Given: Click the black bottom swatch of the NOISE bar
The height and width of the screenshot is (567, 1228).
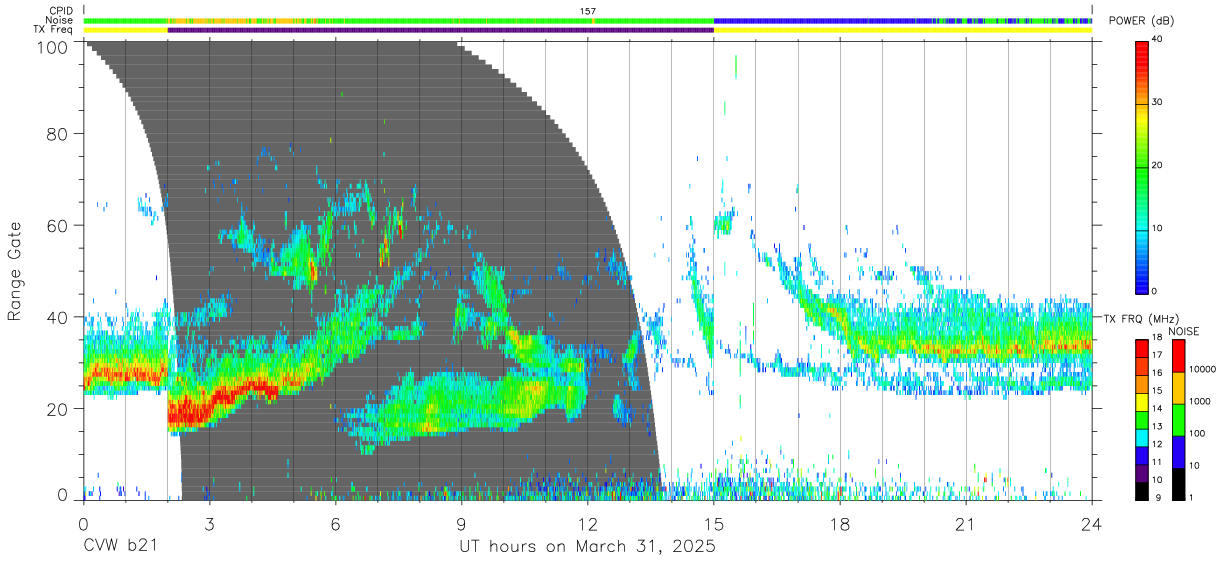Looking at the screenshot, I should 1177,484.
